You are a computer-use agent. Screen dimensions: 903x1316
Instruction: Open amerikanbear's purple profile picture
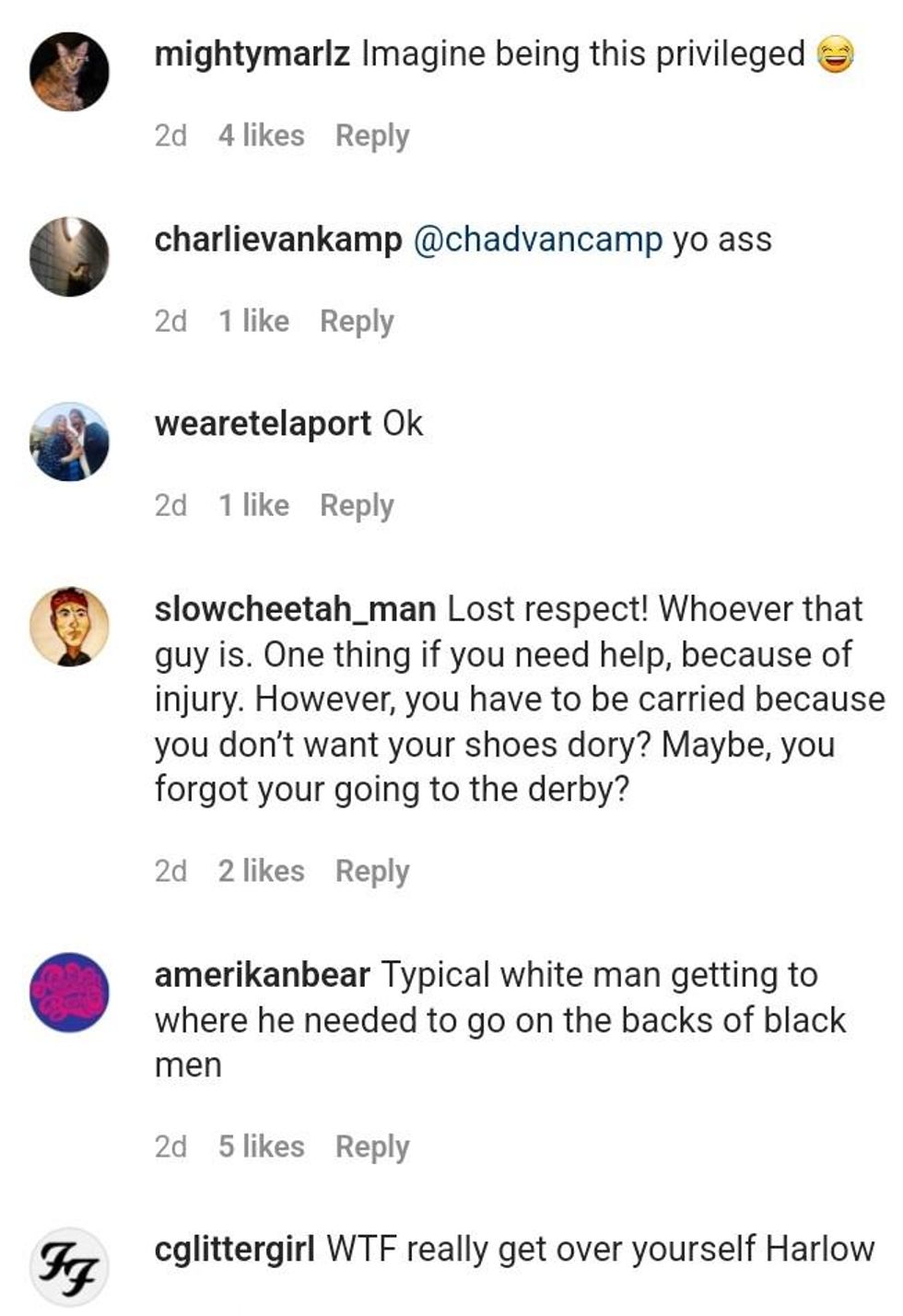70,993
